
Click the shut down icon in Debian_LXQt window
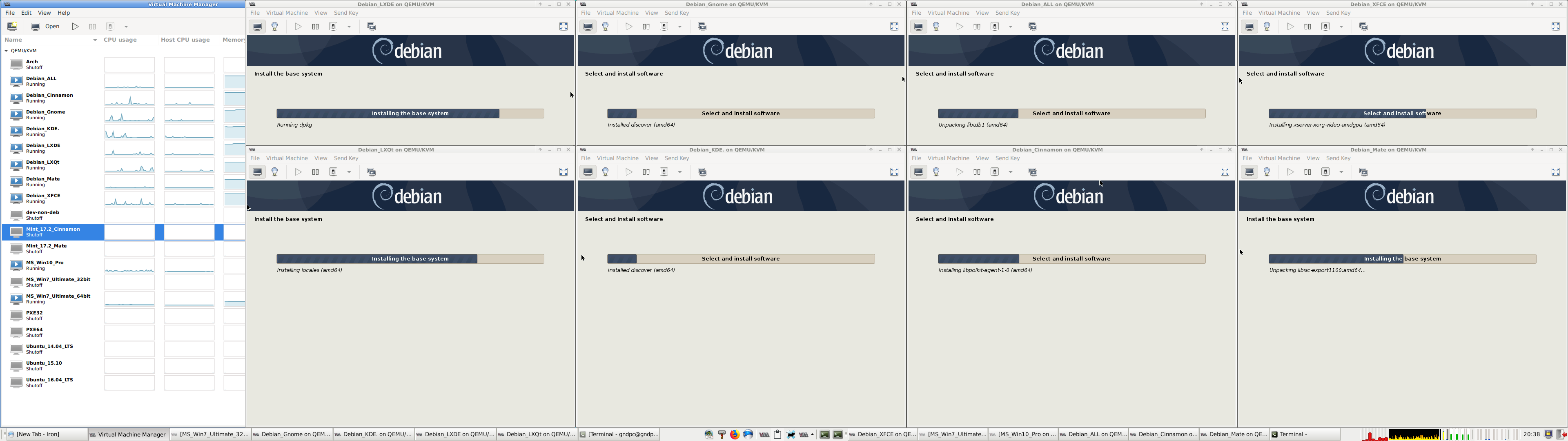(x=334, y=172)
